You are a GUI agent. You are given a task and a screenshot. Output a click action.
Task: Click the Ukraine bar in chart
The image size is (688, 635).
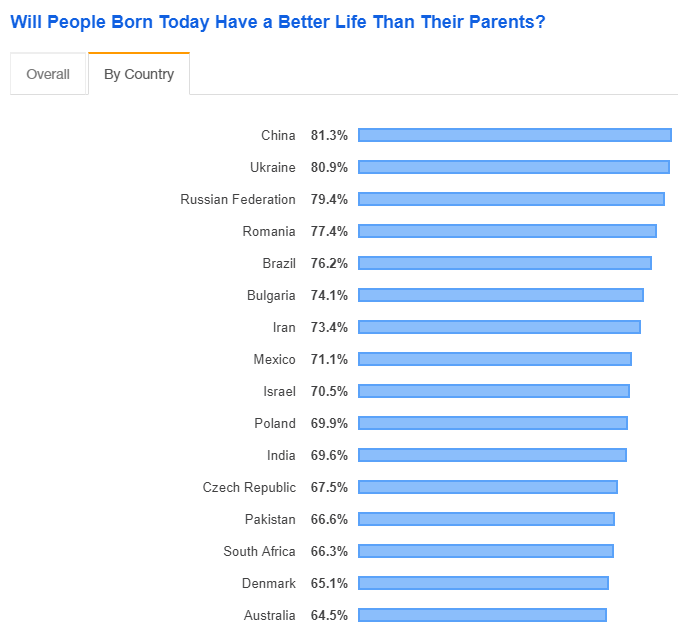[514, 167]
